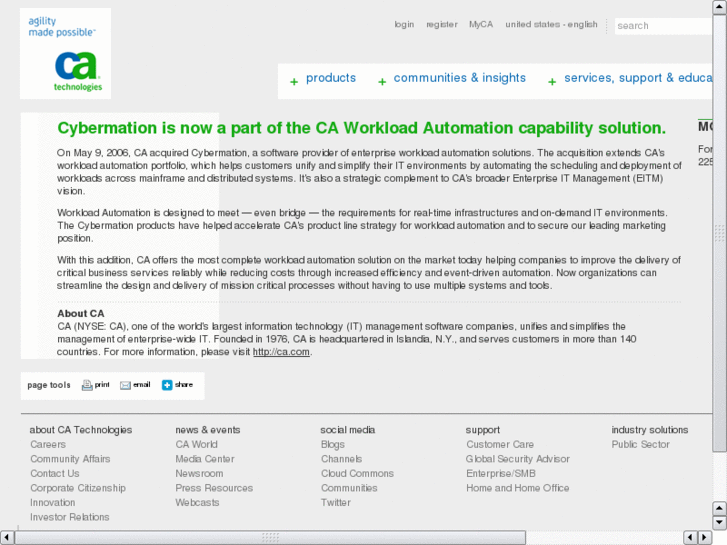The width and height of the screenshot is (727, 545).
Task: Click the horizontal scrollbar left arrow
Action: pyautogui.click(x=7, y=538)
